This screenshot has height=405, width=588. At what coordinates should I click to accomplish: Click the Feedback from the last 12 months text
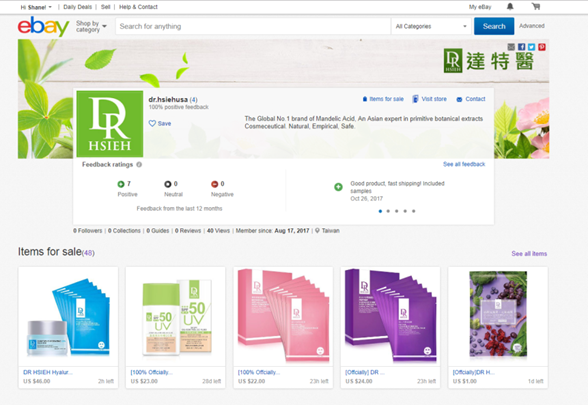pyautogui.click(x=179, y=208)
